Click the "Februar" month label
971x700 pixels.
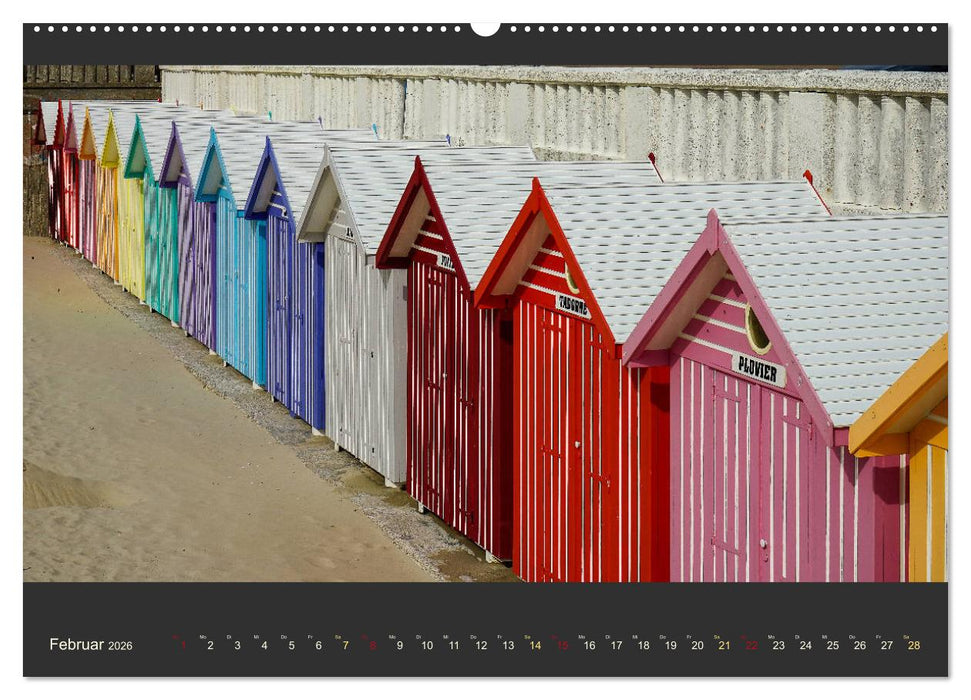click(76, 645)
